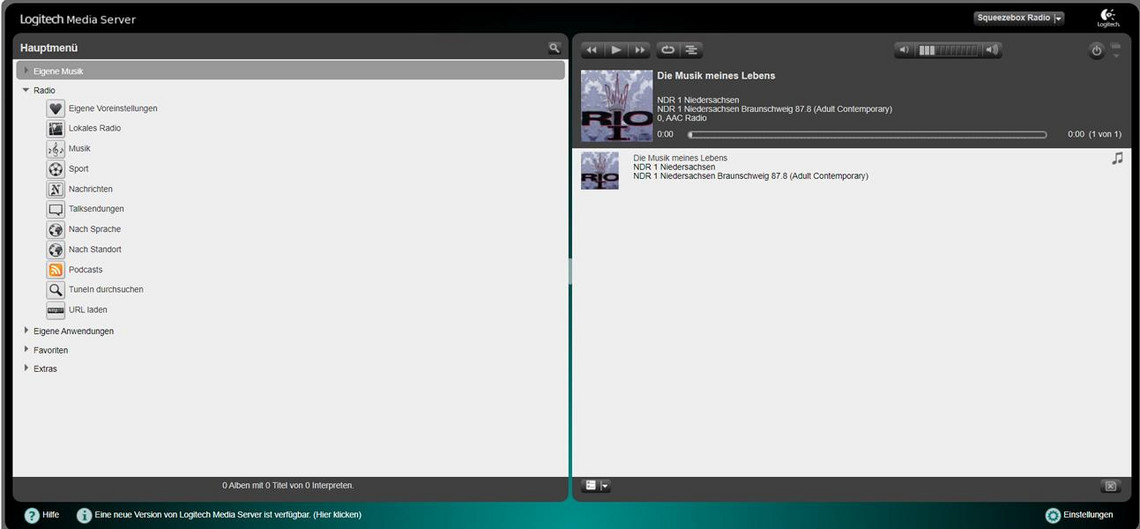This screenshot has width=1140, height=529.
Task: Open the Talksendungen speech bubble icon
Action: click(x=55, y=209)
